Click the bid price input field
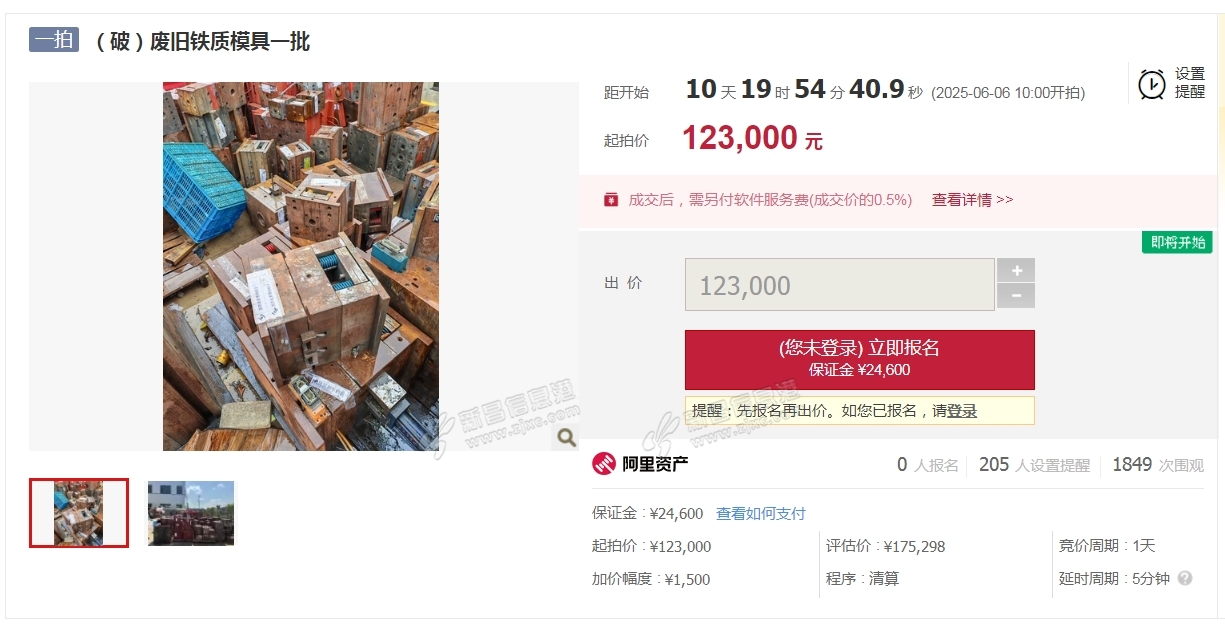The width and height of the screenshot is (1225, 625). (839, 285)
